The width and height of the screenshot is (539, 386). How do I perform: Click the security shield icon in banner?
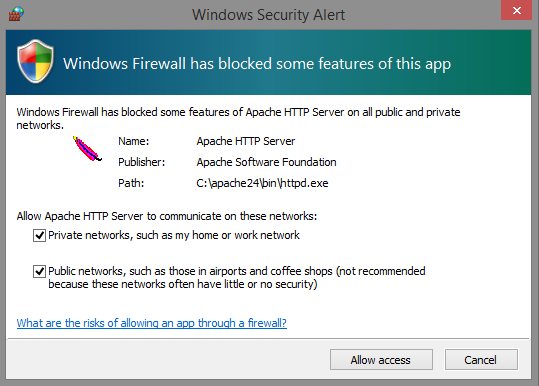point(35,61)
